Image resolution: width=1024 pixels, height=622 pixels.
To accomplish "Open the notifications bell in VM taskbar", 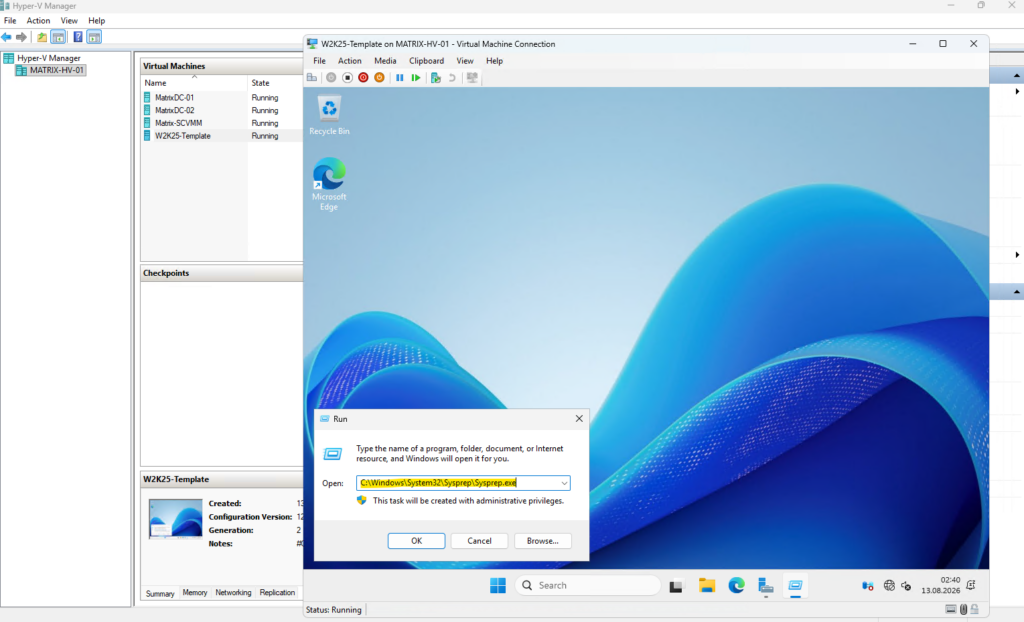I will pos(971,585).
